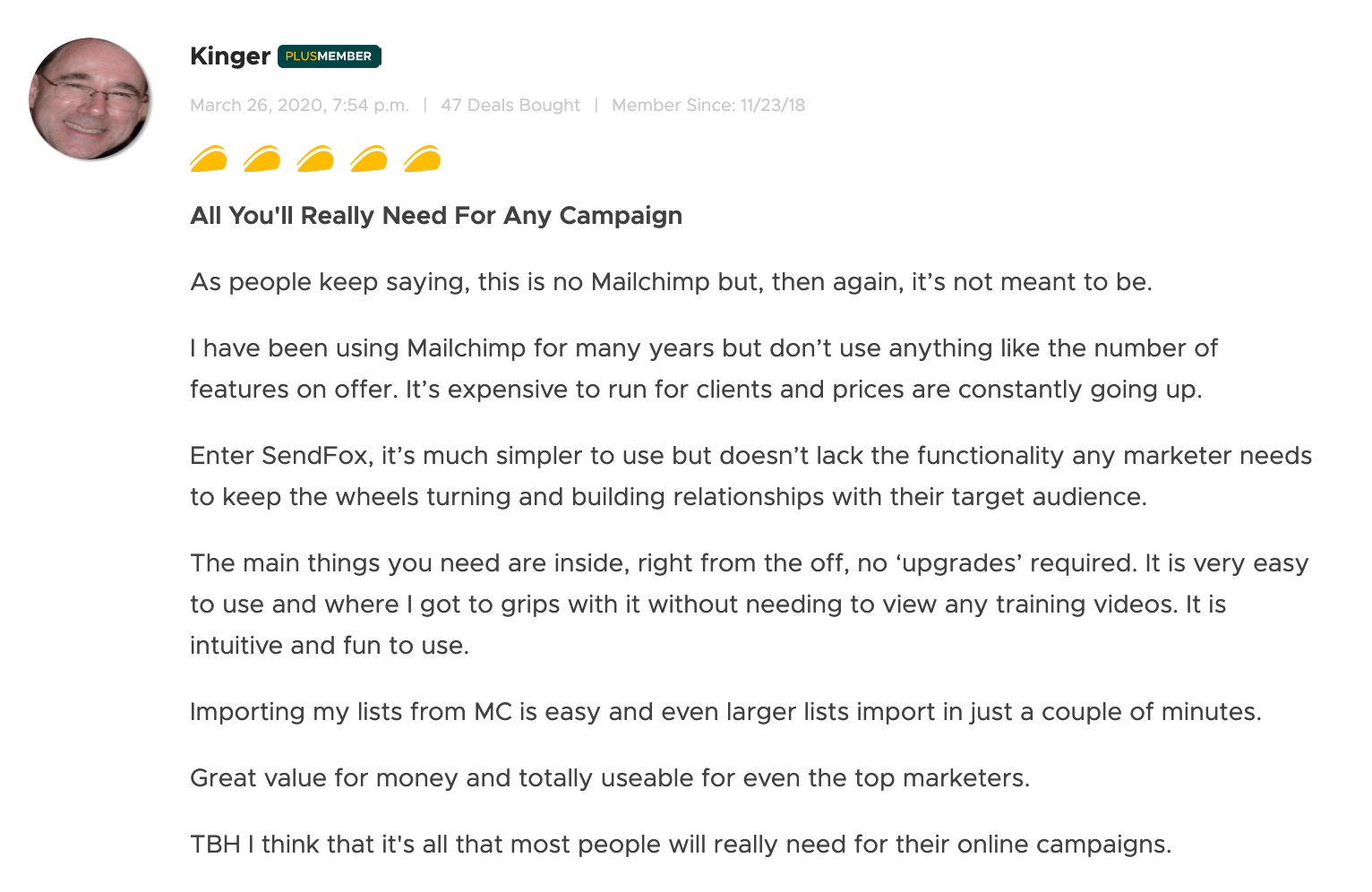Click the sentence about importing lists from MC
Viewport: 1372px width, 892px height.
[725, 712]
